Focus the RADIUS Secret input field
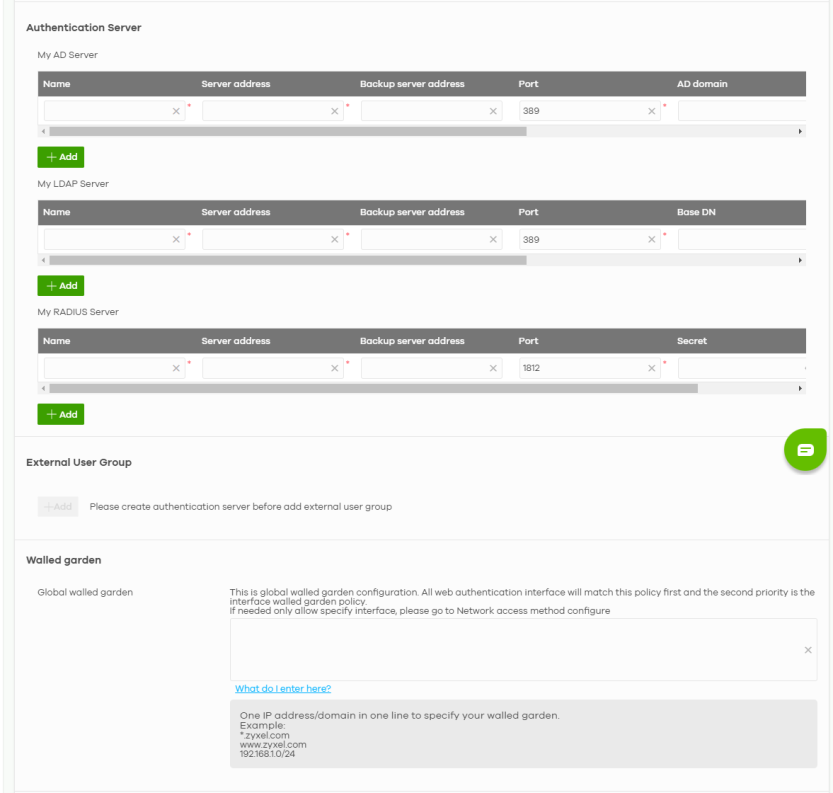The height and width of the screenshot is (793, 833). coord(740,369)
